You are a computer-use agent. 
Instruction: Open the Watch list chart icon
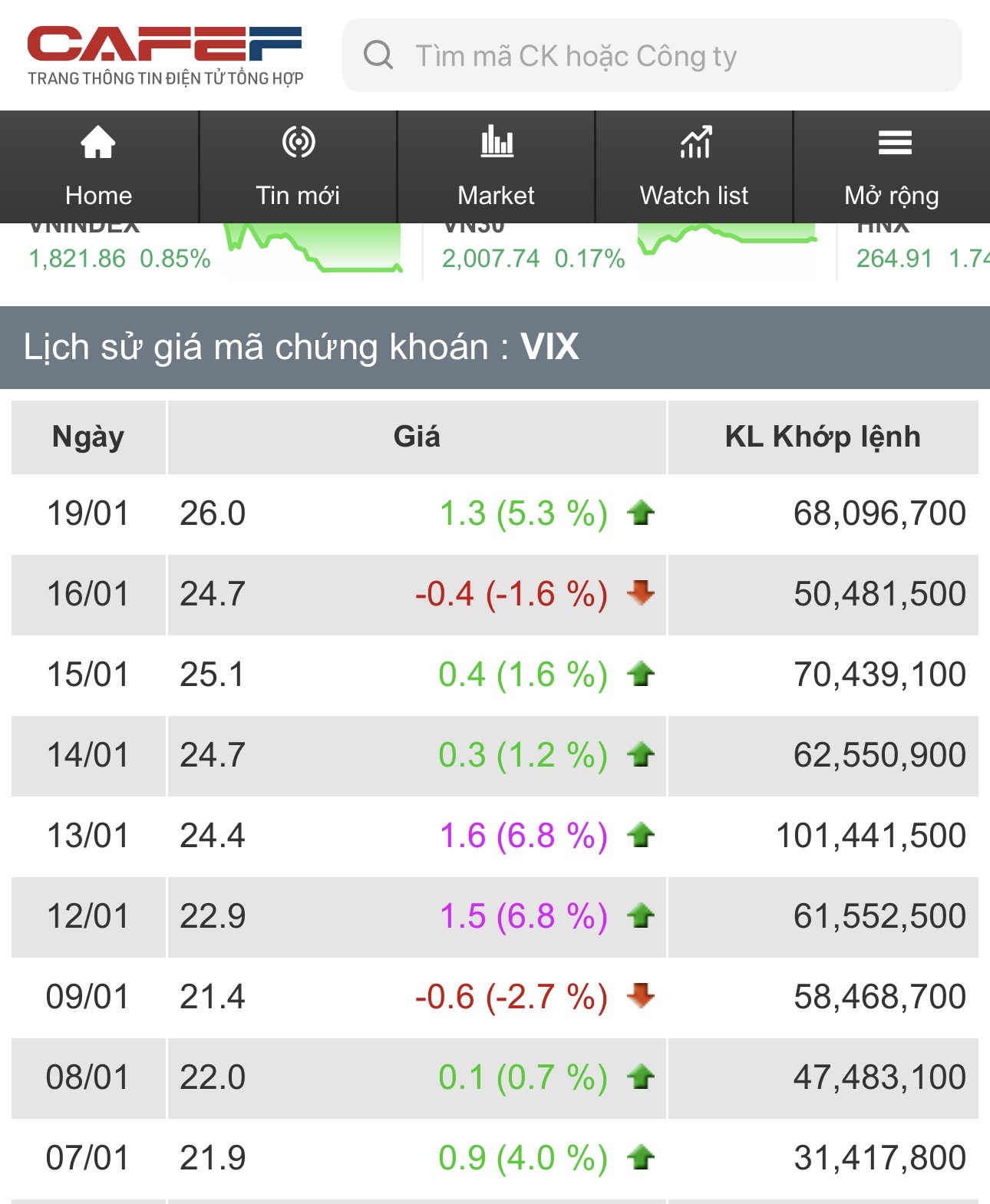coord(695,143)
